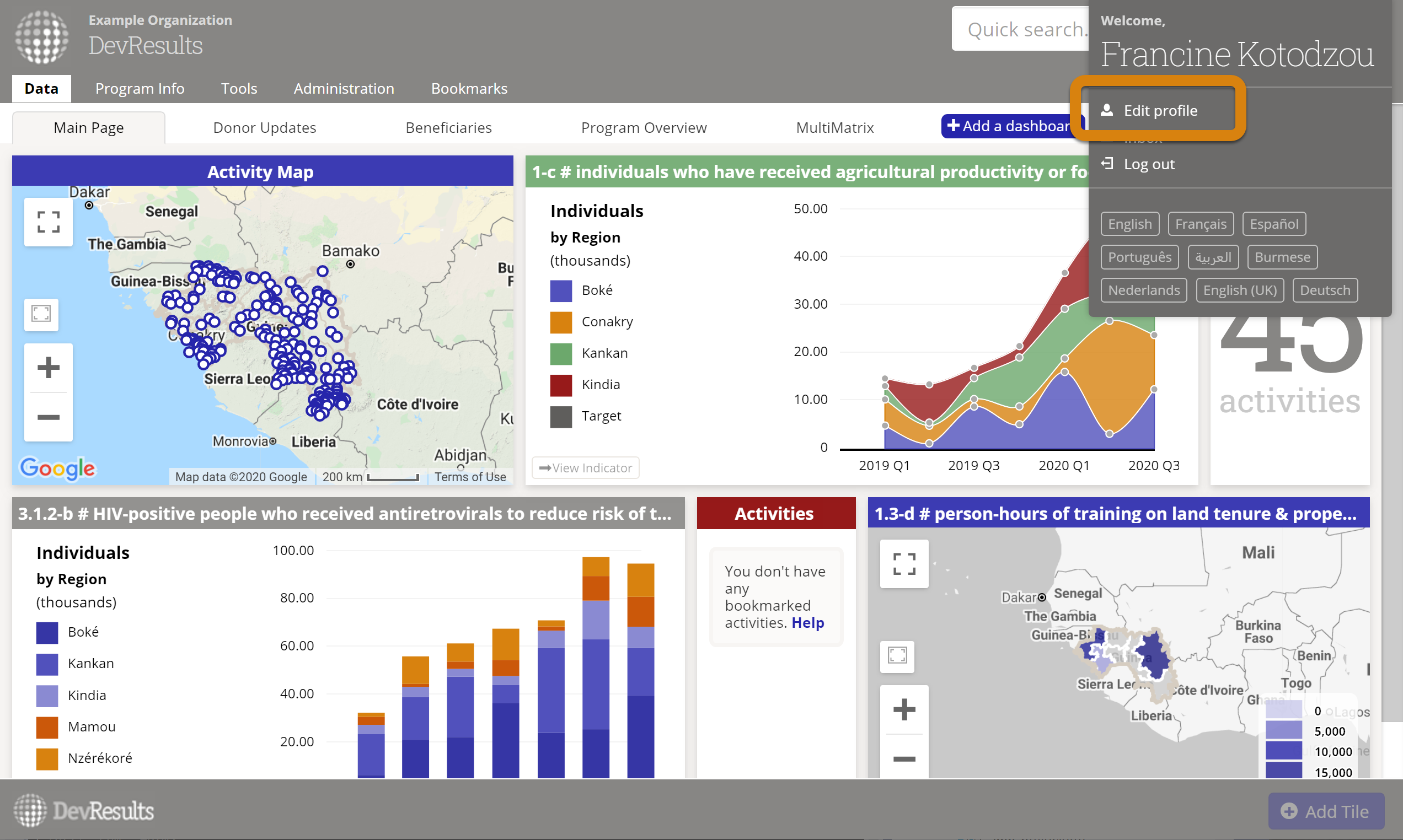Image resolution: width=1403 pixels, height=840 pixels.
Task: Click area-select icon on Activity Map
Action: [41, 314]
